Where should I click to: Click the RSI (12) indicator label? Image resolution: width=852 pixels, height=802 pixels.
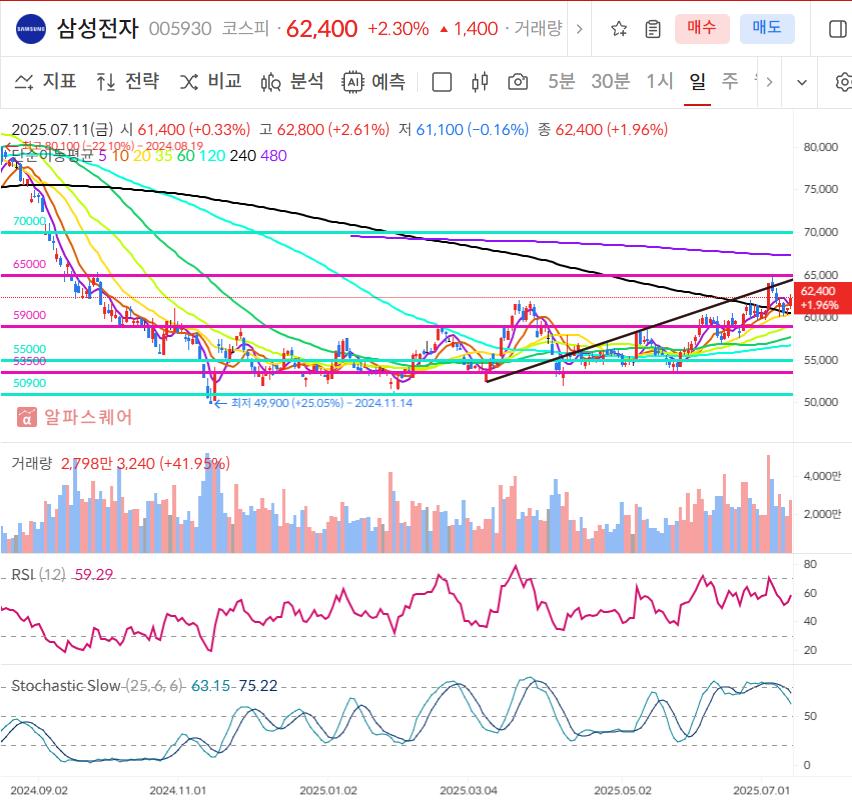click(x=38, y=575)
